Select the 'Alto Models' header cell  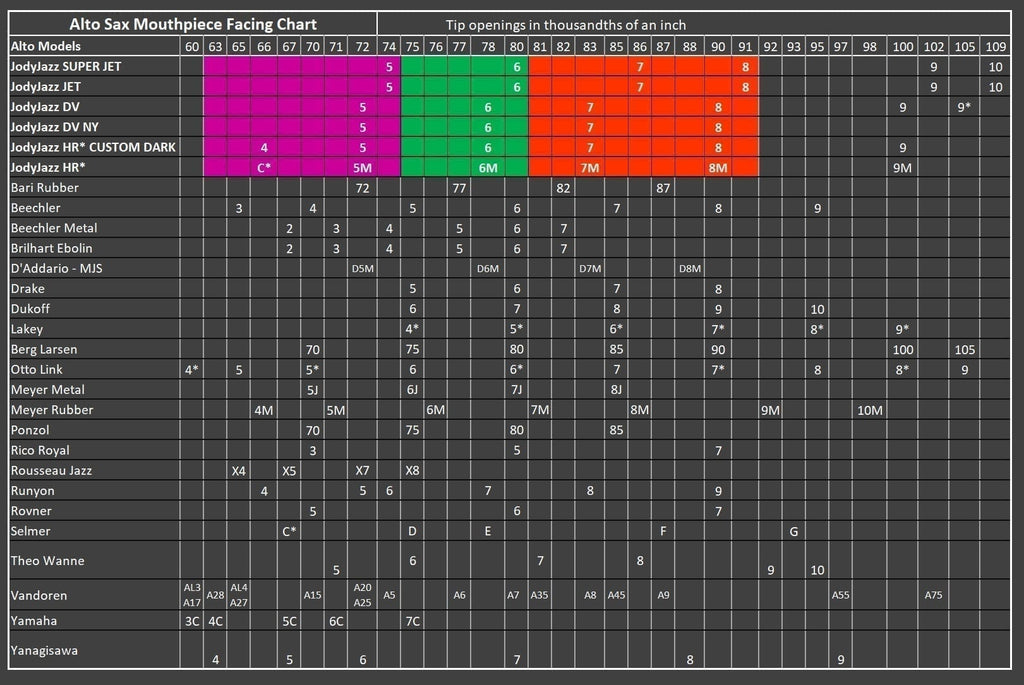pyautogui.click(x=46, y=46)
